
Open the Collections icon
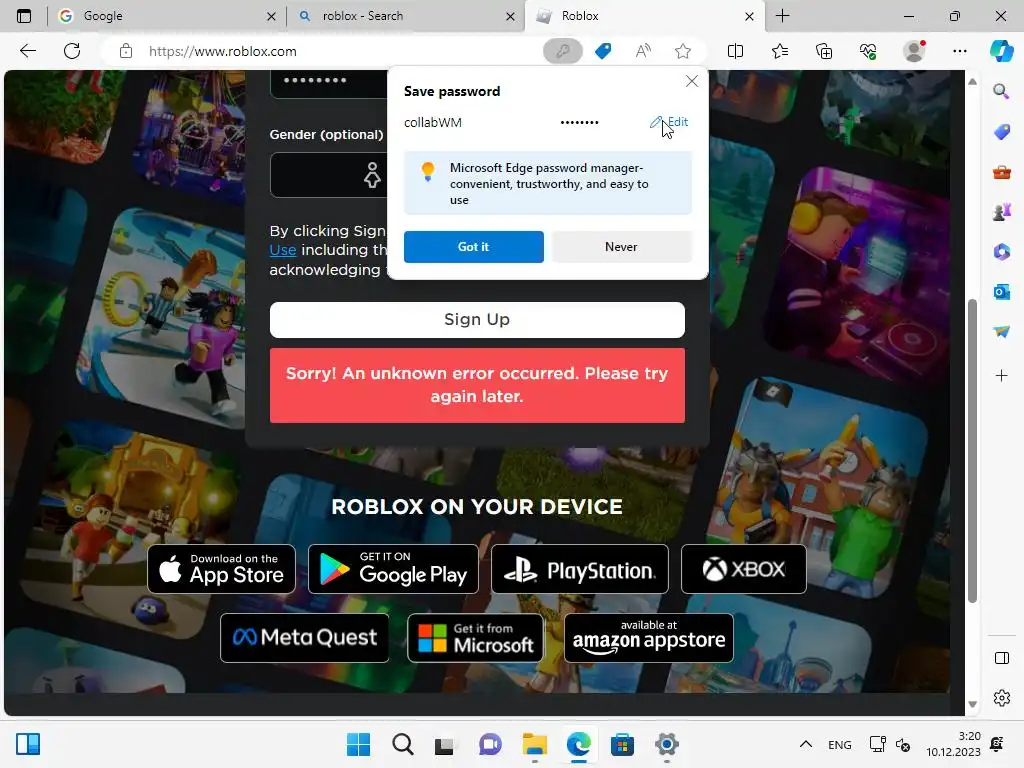click(x=824, y=51)
